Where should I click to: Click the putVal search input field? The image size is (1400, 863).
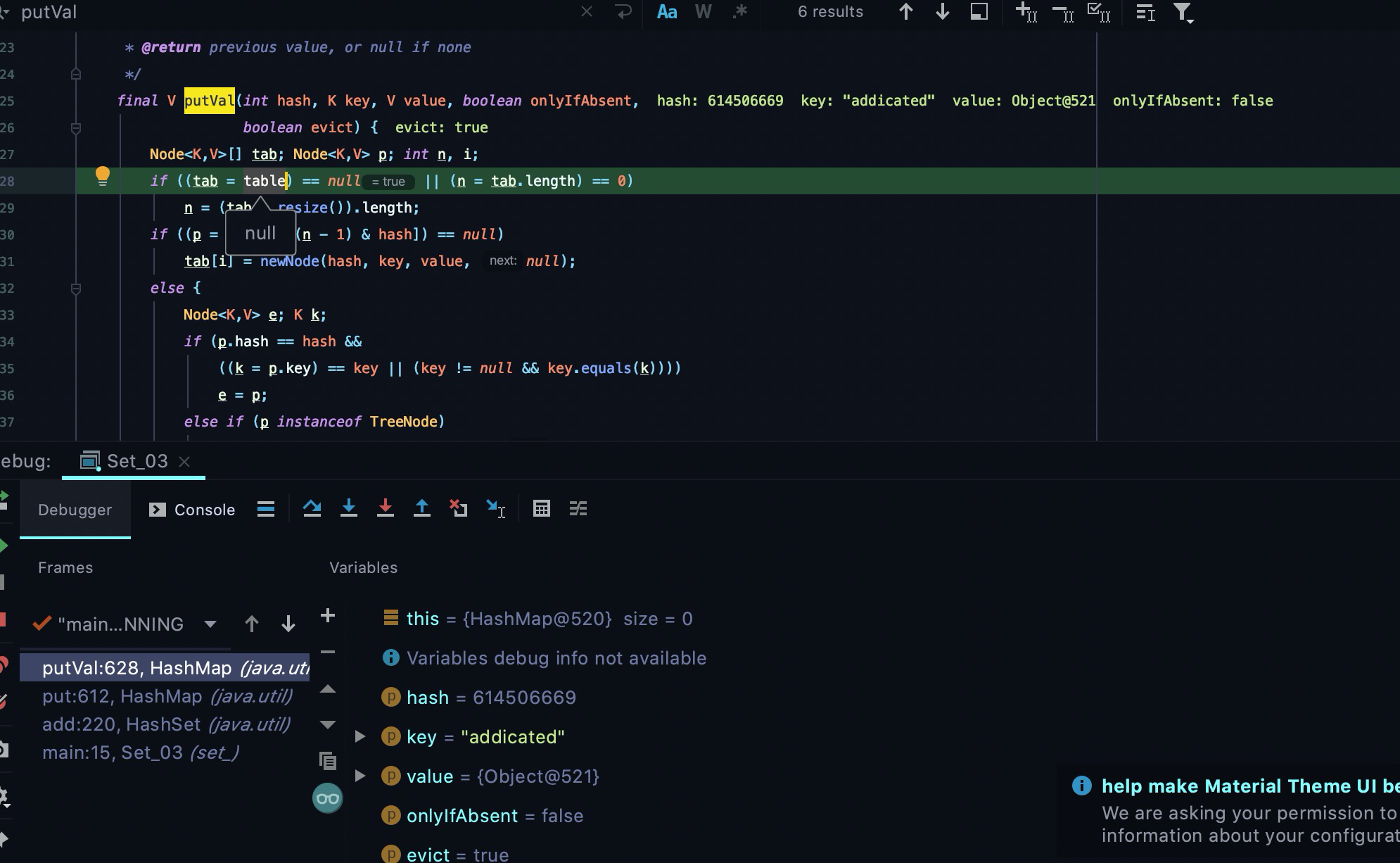(295, 12)
